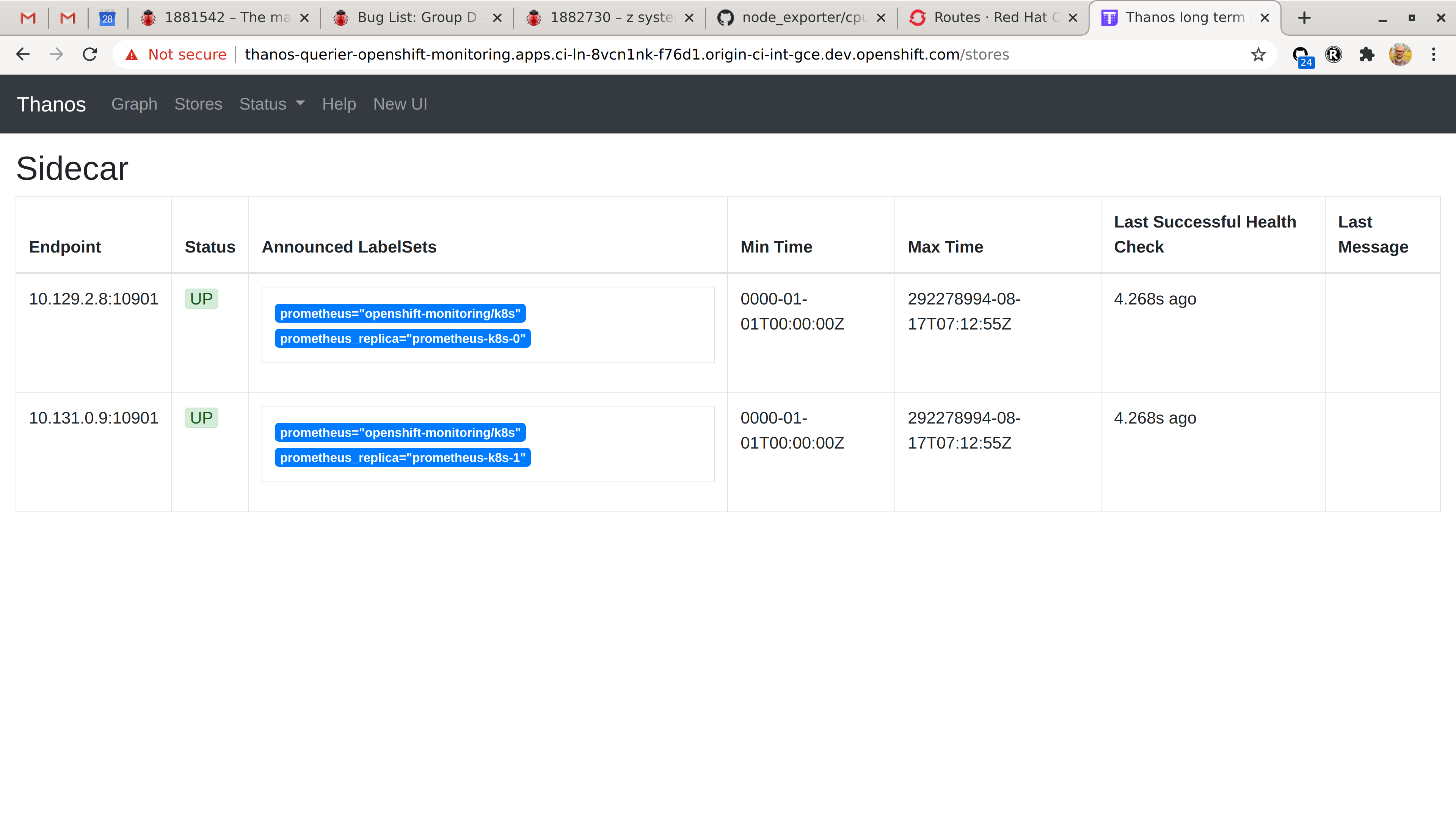This screenshot has height=819, width=1456.
Task: Click the Thanos brand logo link
Action: pos(52,105)
